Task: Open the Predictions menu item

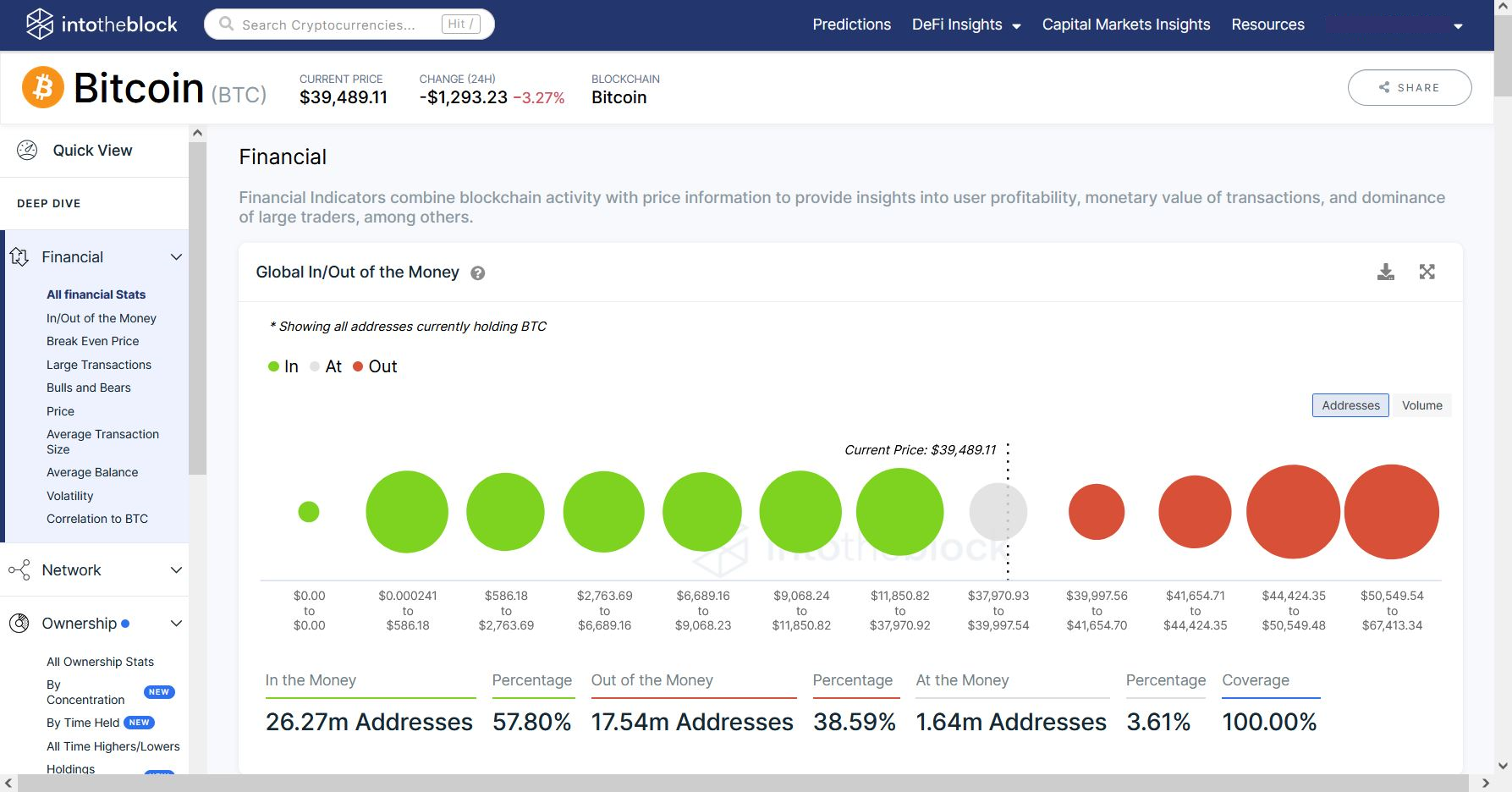Action: coord(851,25)
